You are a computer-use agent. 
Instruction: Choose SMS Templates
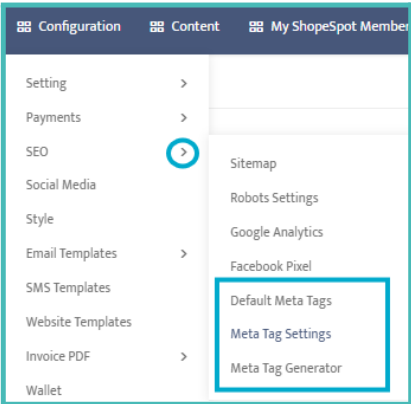coord(68,288)
